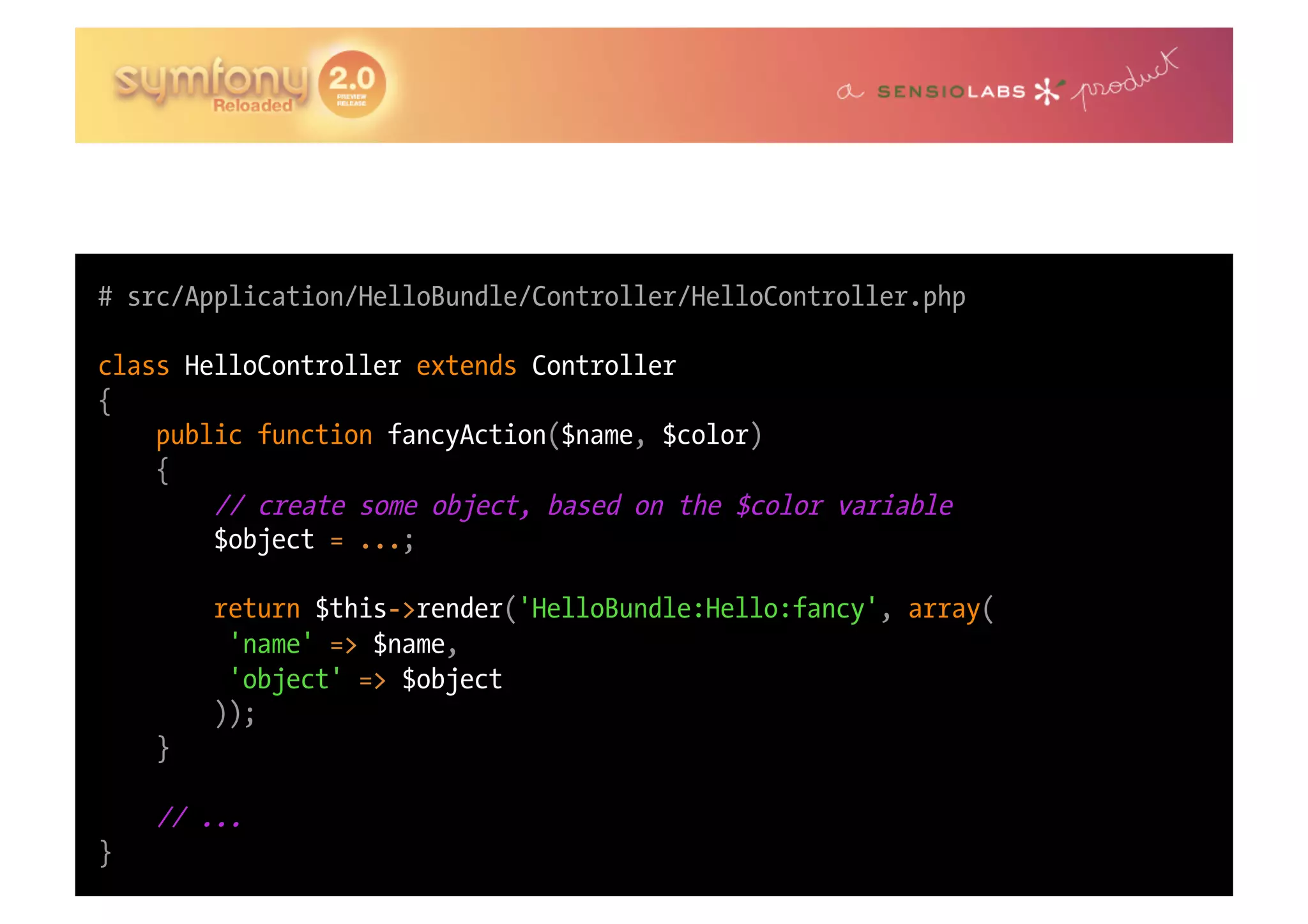Click the orange 'class' keyword
This screenshot has width=1308, height=924.
tap(133, 367)
